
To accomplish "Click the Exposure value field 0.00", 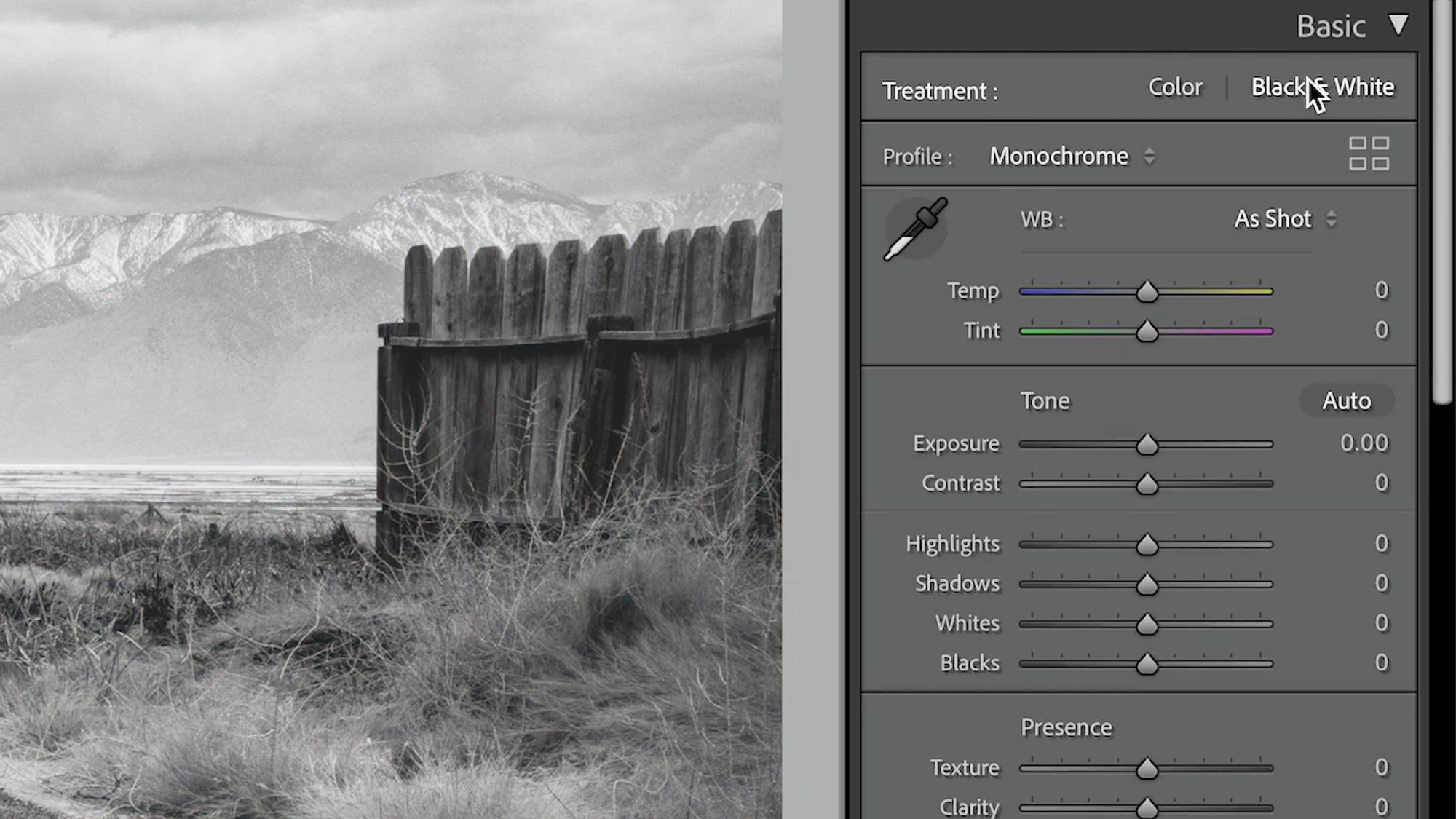I will 1364,443.
